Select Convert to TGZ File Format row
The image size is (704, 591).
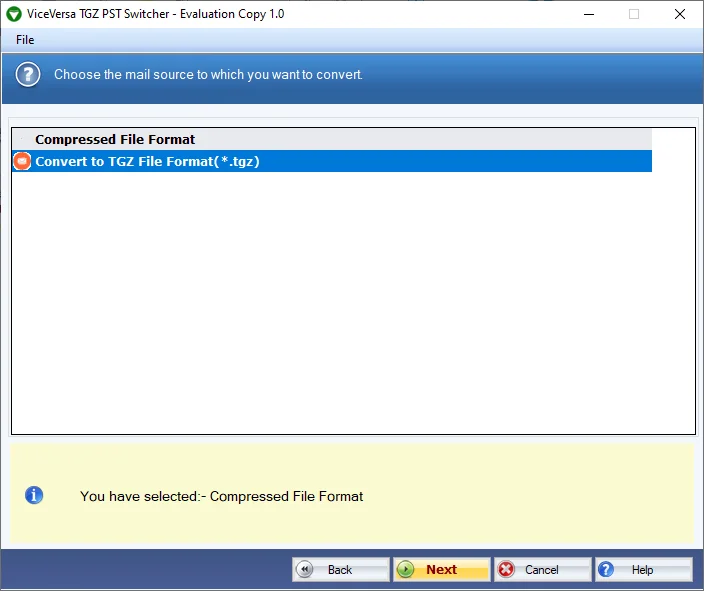(x=332, y=161)
